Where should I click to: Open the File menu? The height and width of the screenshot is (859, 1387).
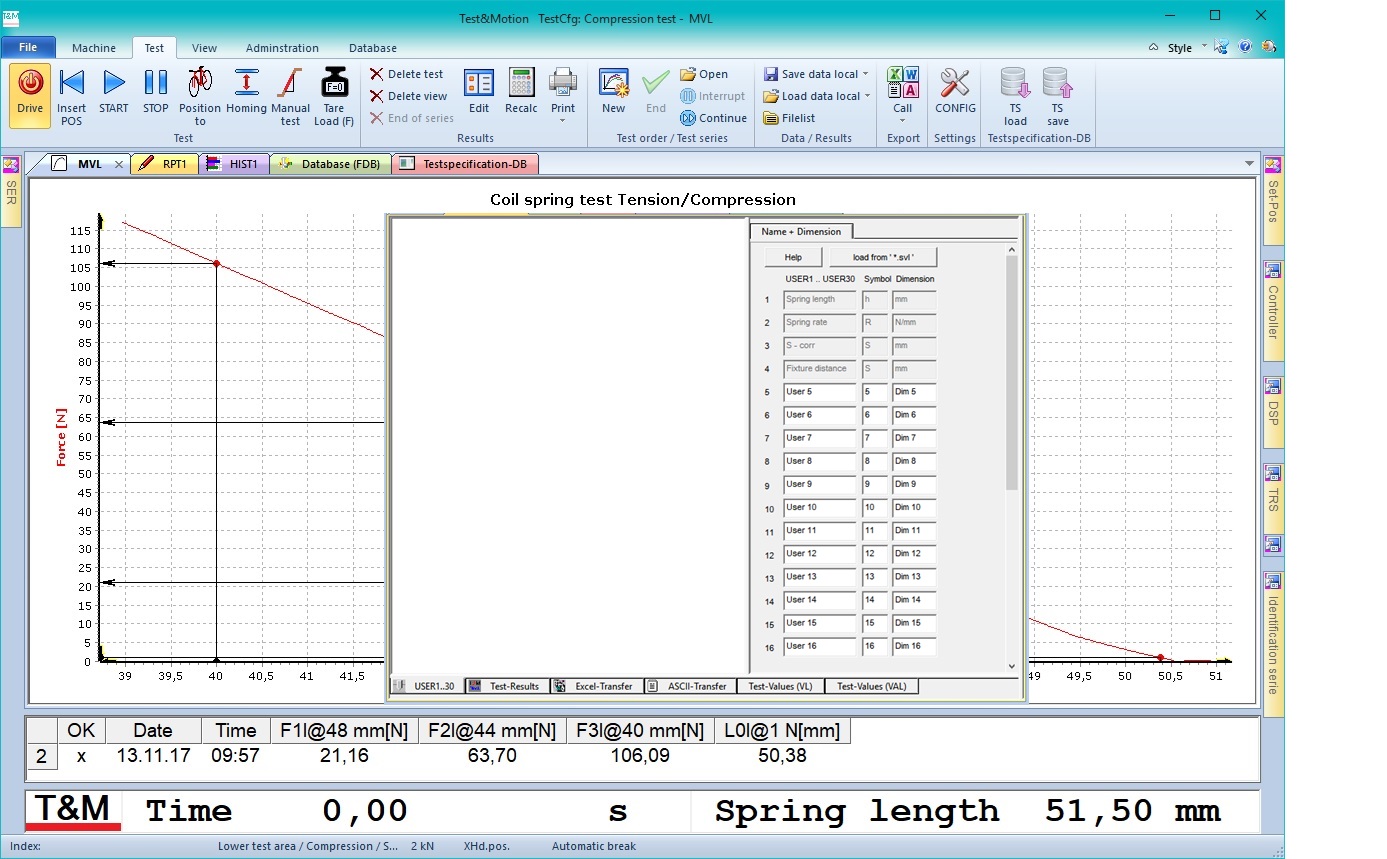(28, 47)
